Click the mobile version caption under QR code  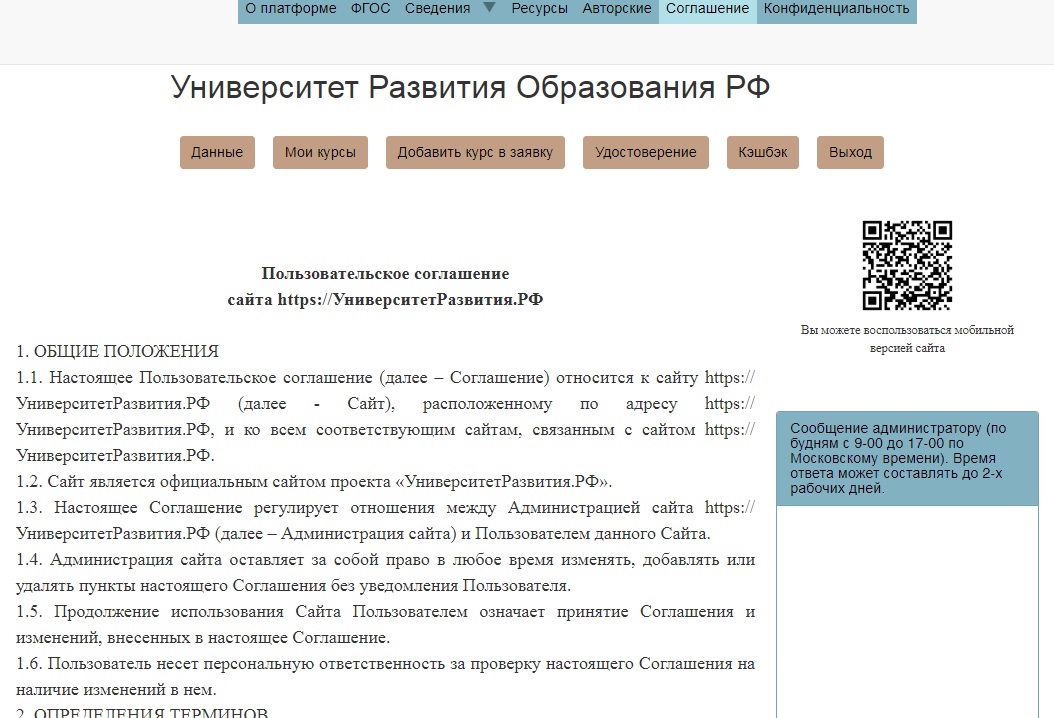click(907, 339)
